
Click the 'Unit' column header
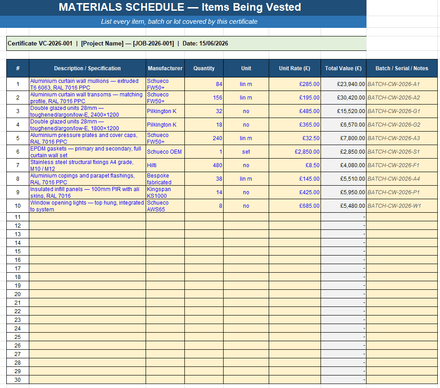[x=246, y=68]
